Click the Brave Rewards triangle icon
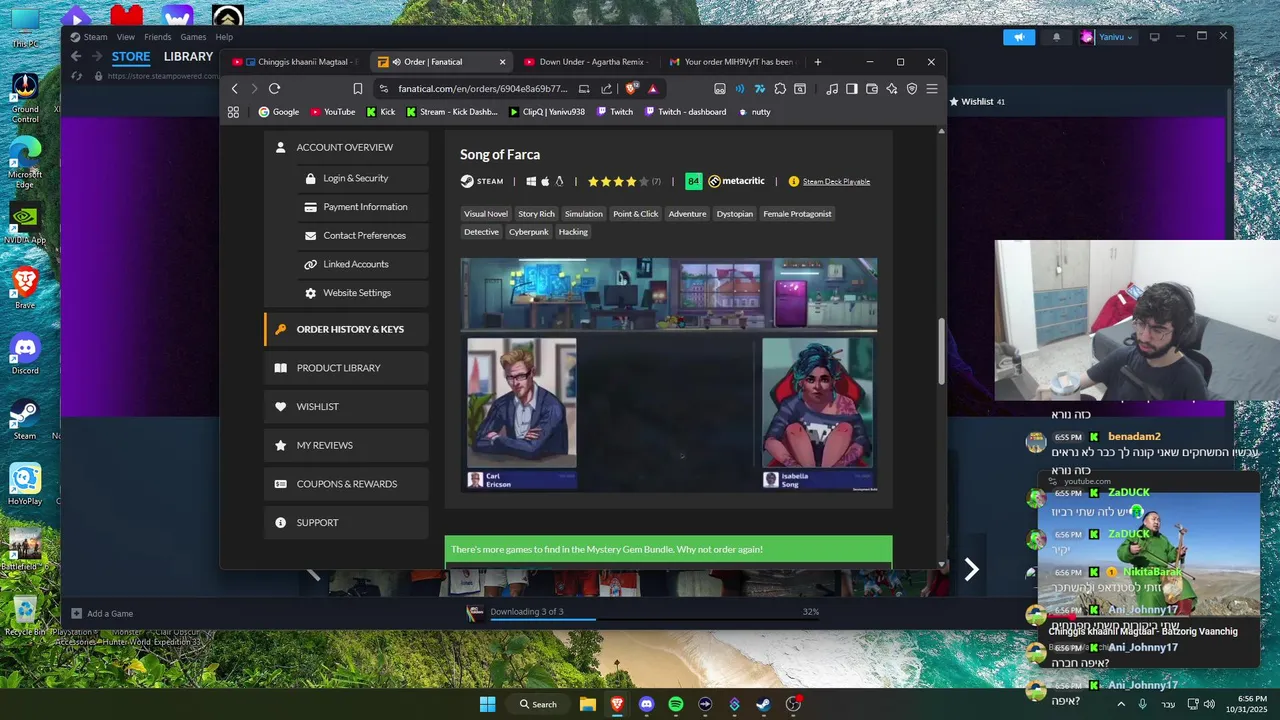This screenshot has height=720, width=1280. [x=652, y=88]
